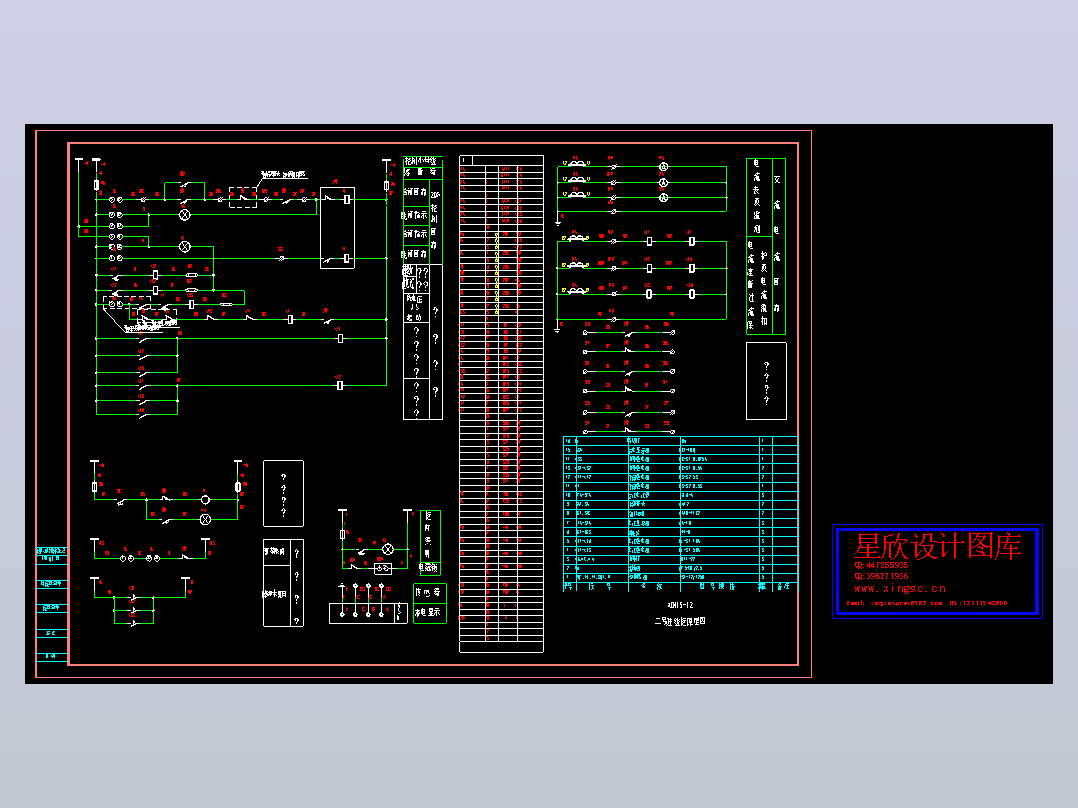The height and width of the screenshot is (808, 1078).
Task: Click the 控制小母线 header cell
Action: (422, 161)
